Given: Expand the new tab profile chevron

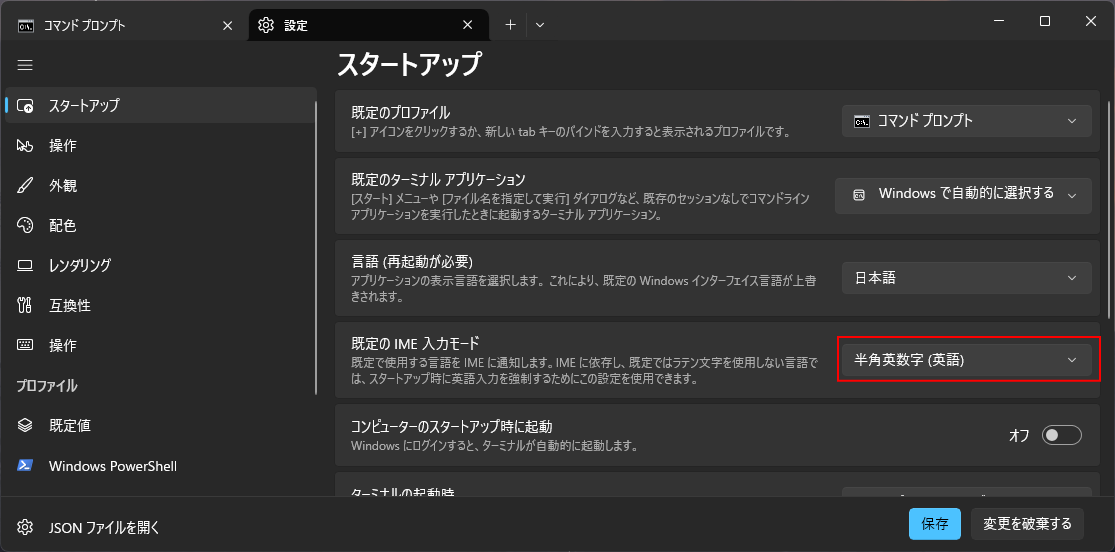Looking at the screenshot, I should [x=540, y=25].
